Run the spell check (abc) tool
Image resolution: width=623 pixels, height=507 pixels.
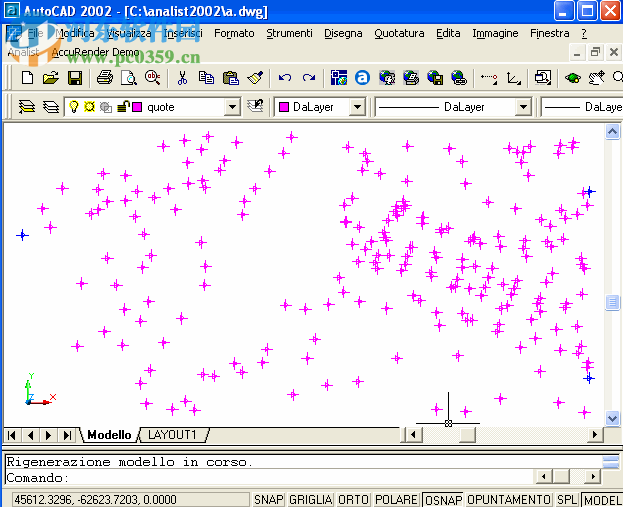click(x=153, y=77)
